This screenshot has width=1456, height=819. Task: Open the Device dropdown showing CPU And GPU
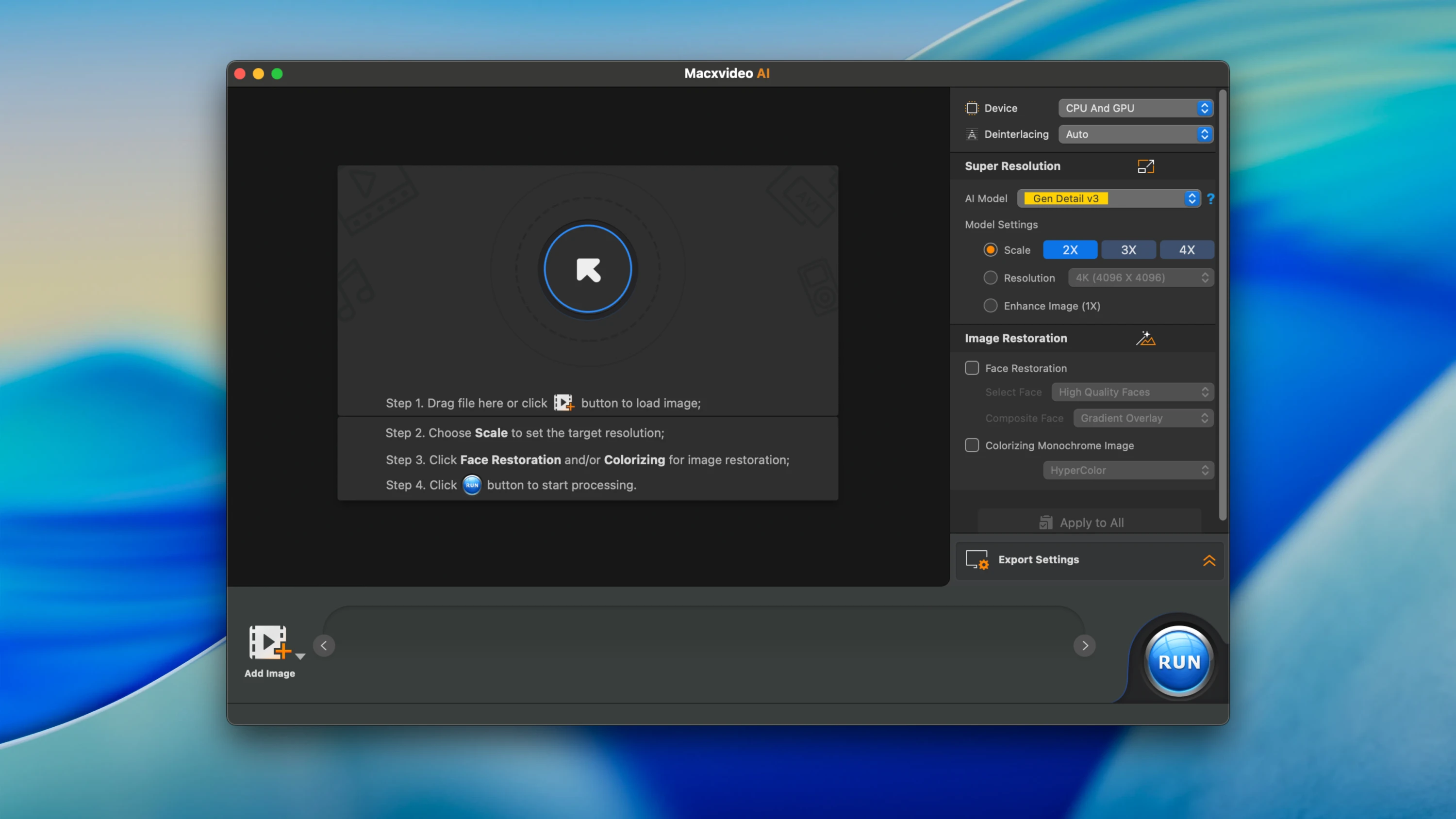1136,108
